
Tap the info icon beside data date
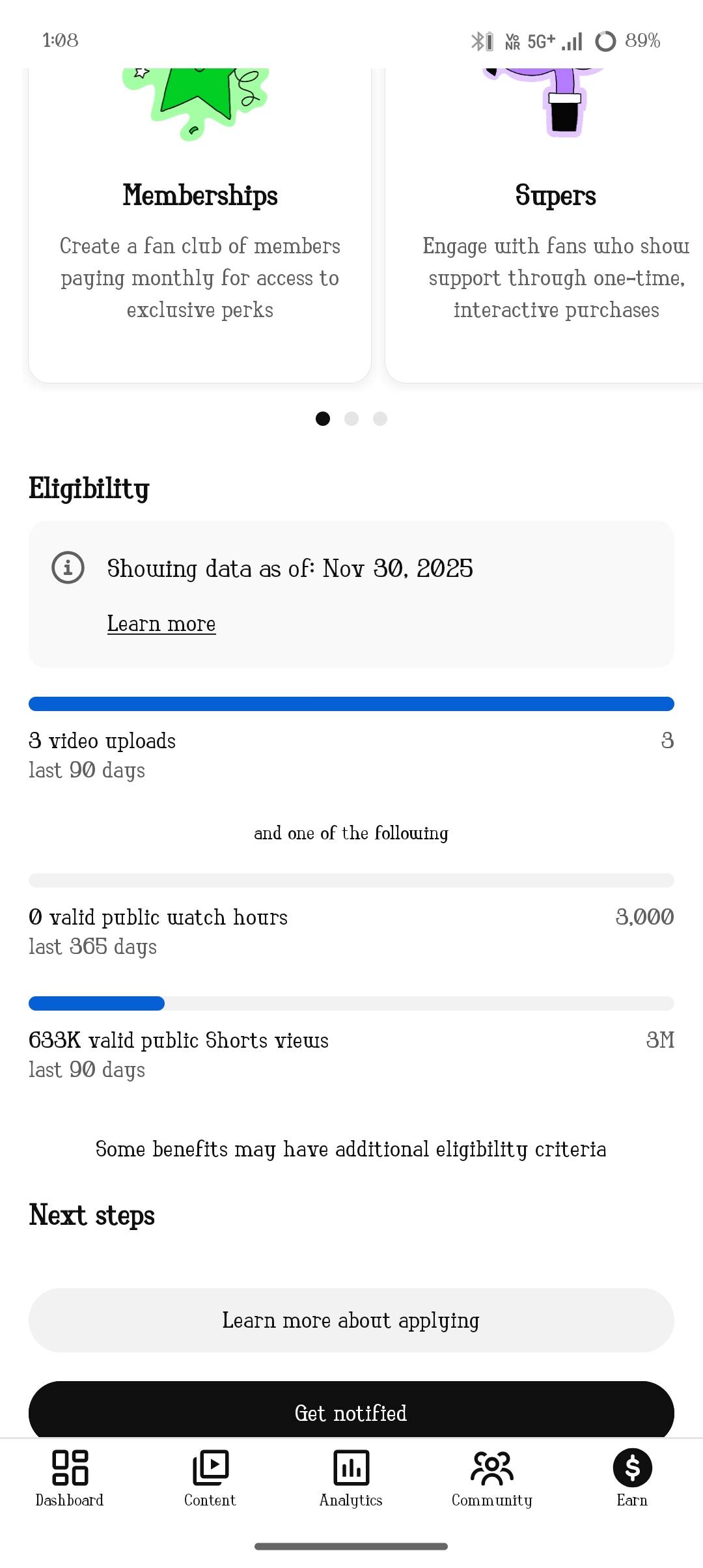pos(68,568)
